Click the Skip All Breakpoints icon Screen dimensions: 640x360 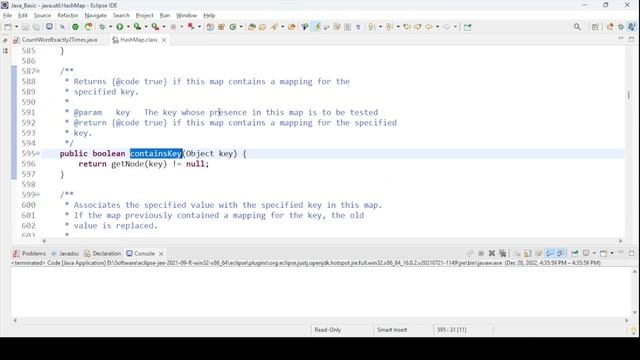click(62, 27)
